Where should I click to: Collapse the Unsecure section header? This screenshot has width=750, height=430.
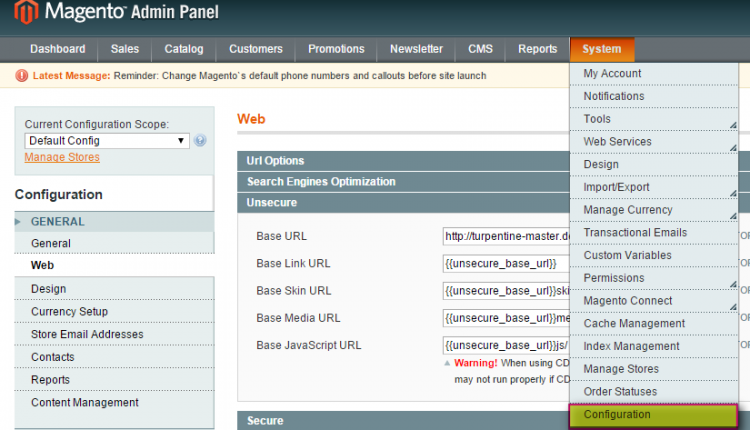pyautogui.click(x=403, y=202)
